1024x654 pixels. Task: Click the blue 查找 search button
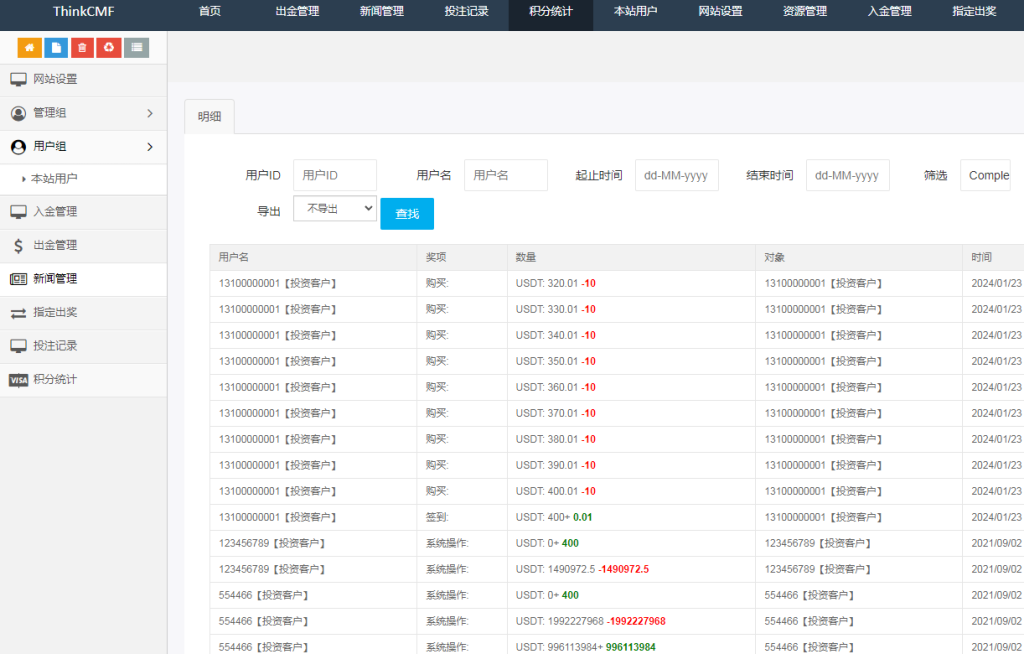pyautogui.click(x=406, y=213)
